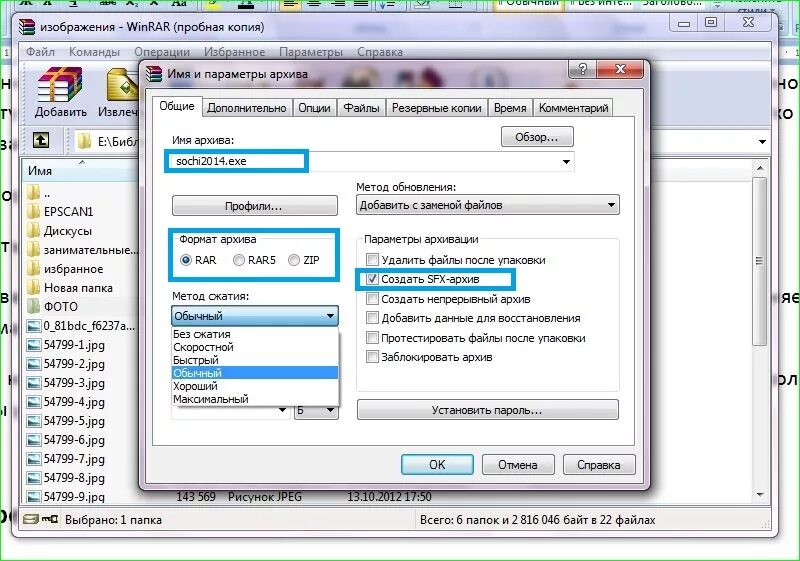Choose Максимальный compression method
The image size is (800, 561).
coord(255,399)
